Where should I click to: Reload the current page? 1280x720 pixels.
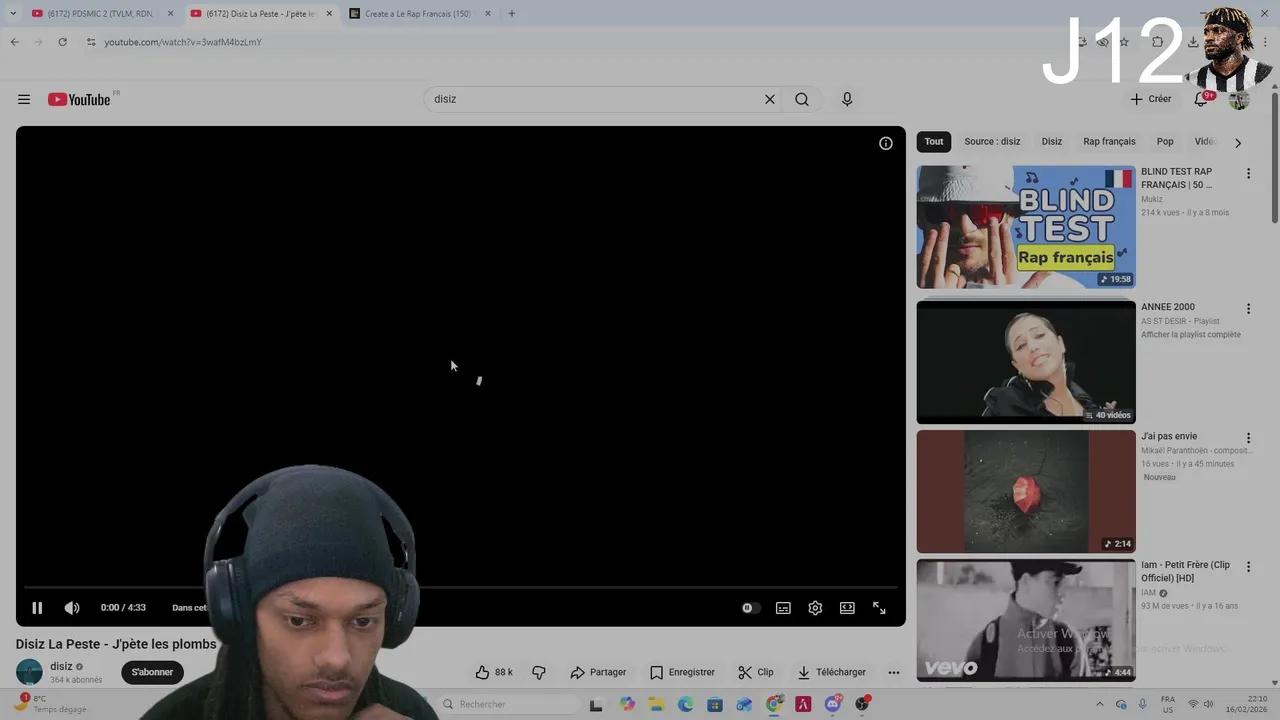(x=62, y=42)
